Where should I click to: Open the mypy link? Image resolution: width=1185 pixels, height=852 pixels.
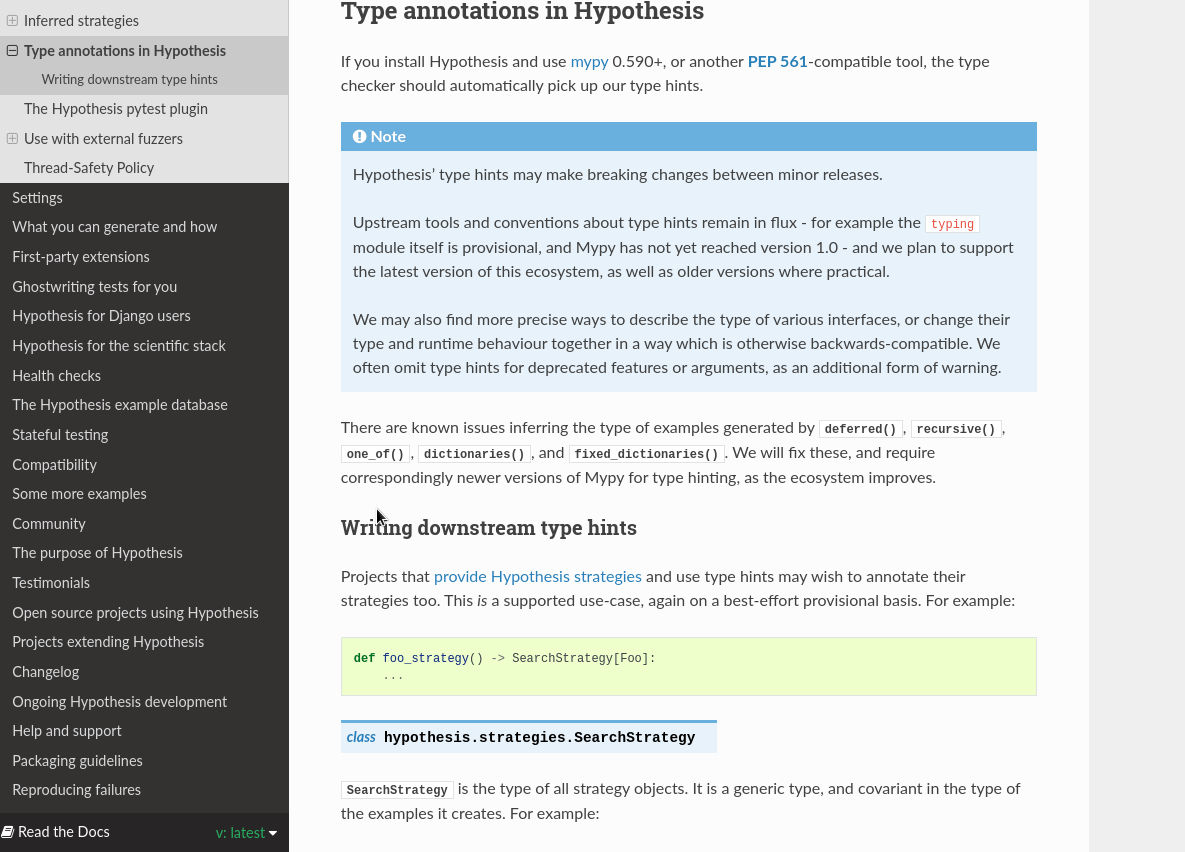click(589, 62)
